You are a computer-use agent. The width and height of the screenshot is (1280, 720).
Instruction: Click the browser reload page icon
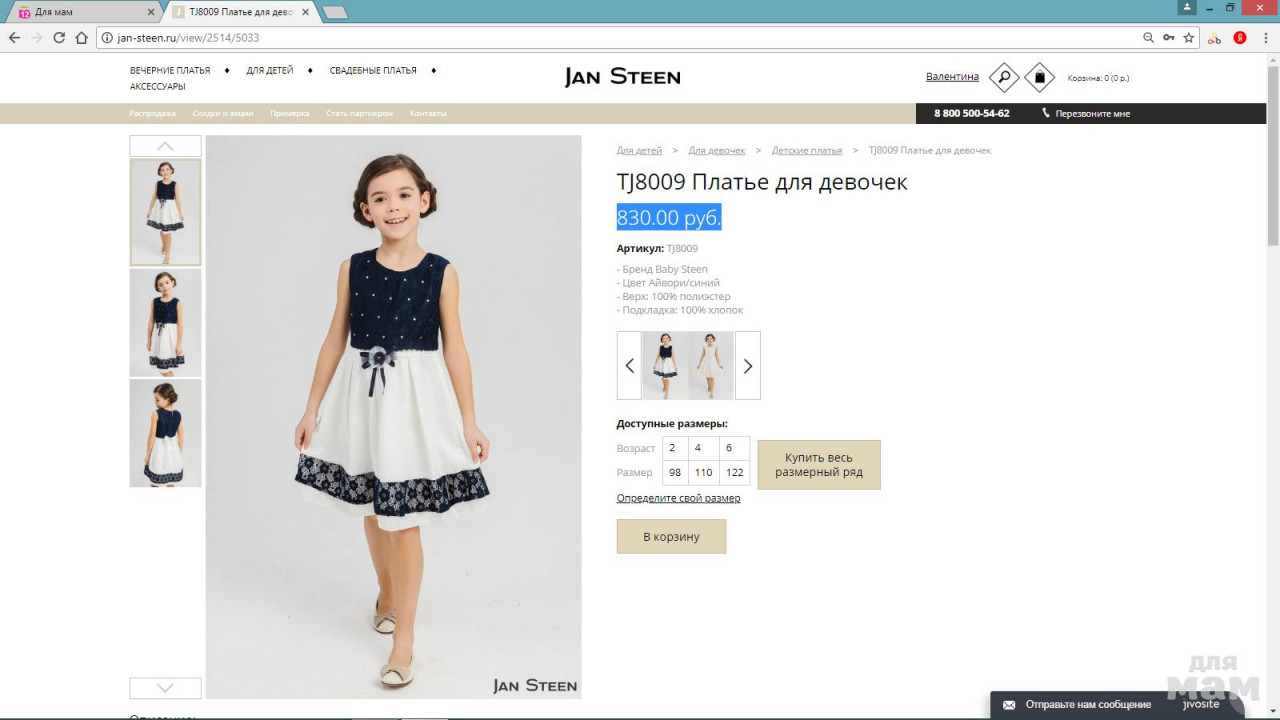(59, 38)
